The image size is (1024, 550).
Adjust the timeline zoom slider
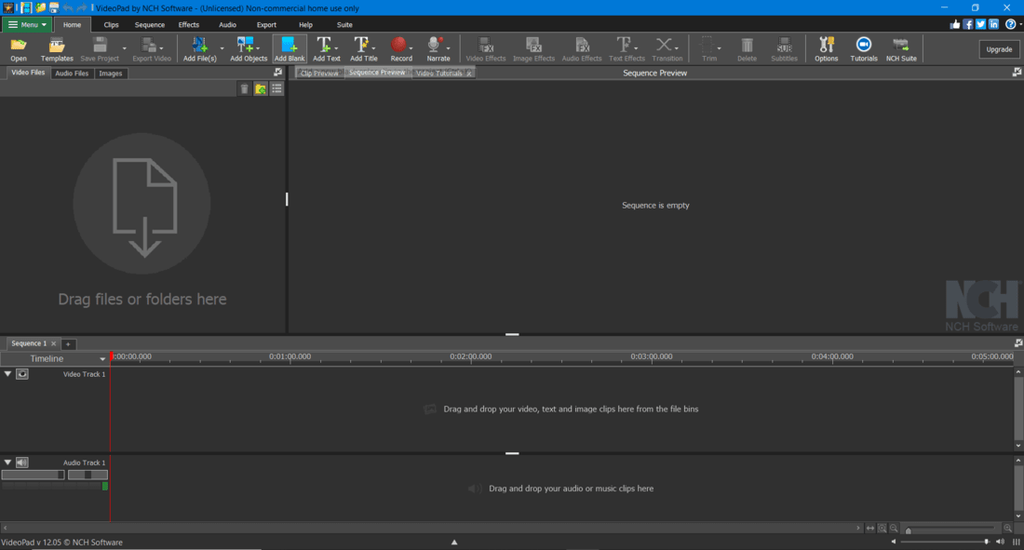(950, 529)
